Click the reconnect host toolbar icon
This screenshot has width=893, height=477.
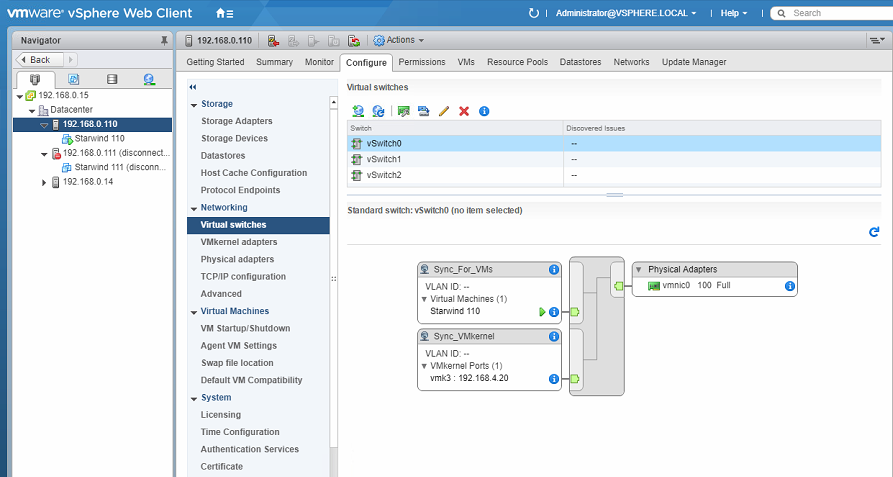354,40
